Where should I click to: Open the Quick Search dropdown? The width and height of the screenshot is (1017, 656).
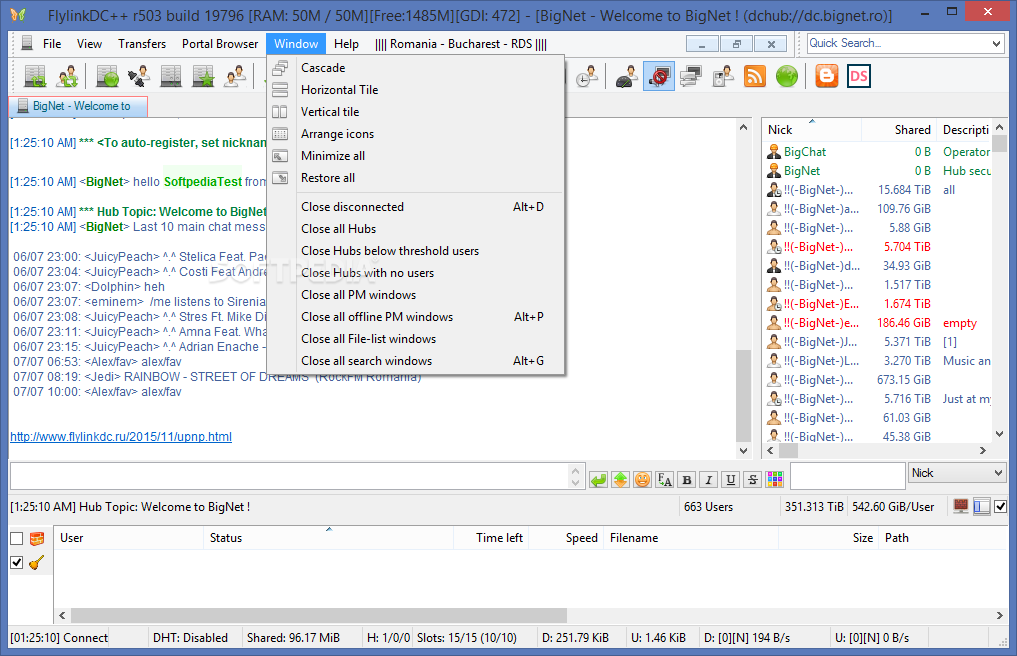996,43
